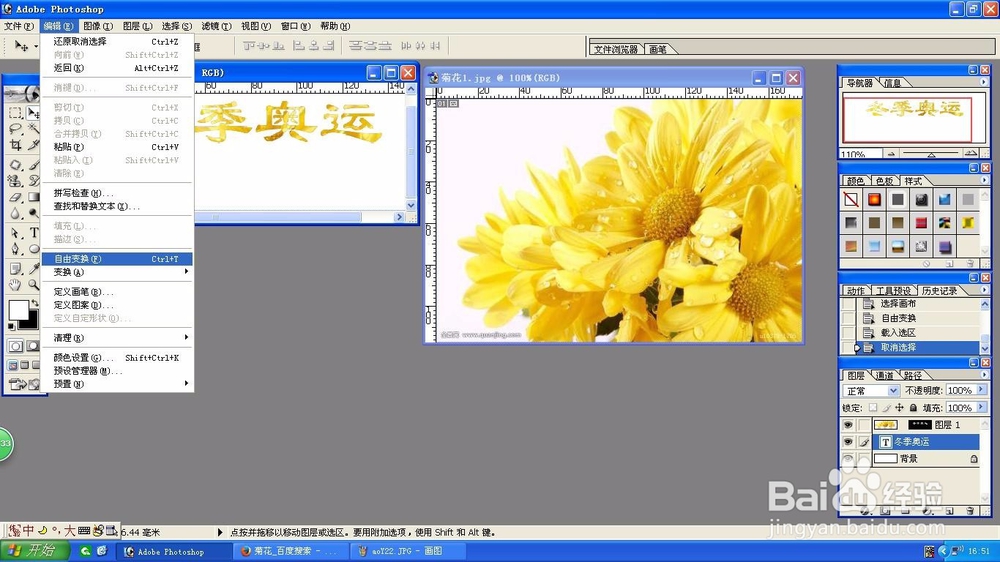
Task: Select the Hand tool
Action: click(x=14, y=285)
